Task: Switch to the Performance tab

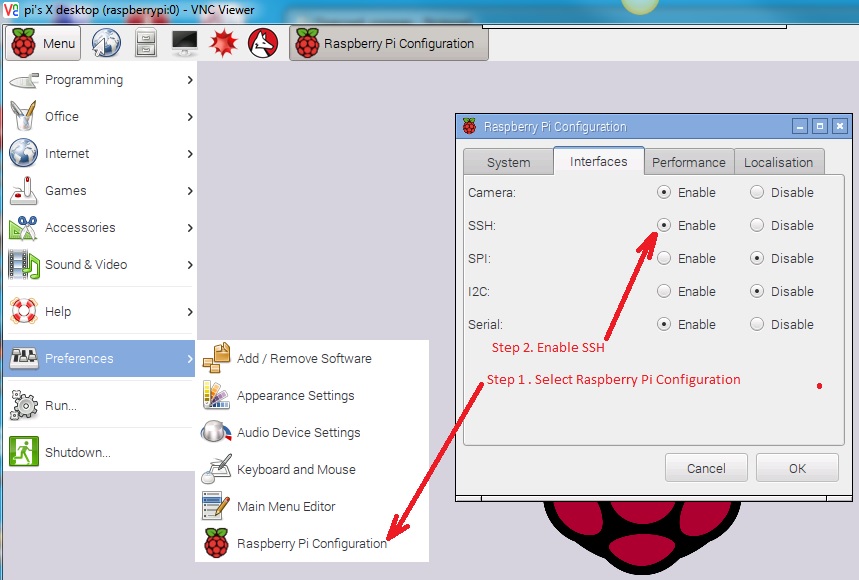Action: 689,162
